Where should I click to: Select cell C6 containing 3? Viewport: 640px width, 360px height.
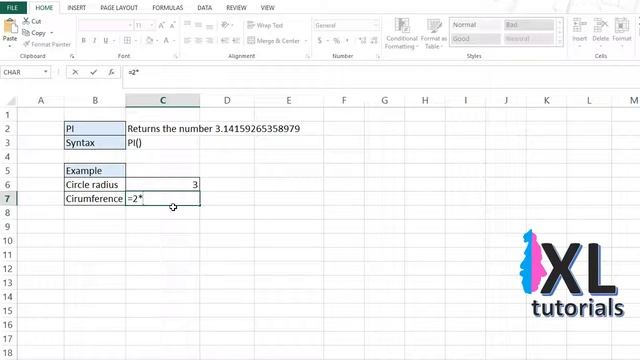(162, 184)
